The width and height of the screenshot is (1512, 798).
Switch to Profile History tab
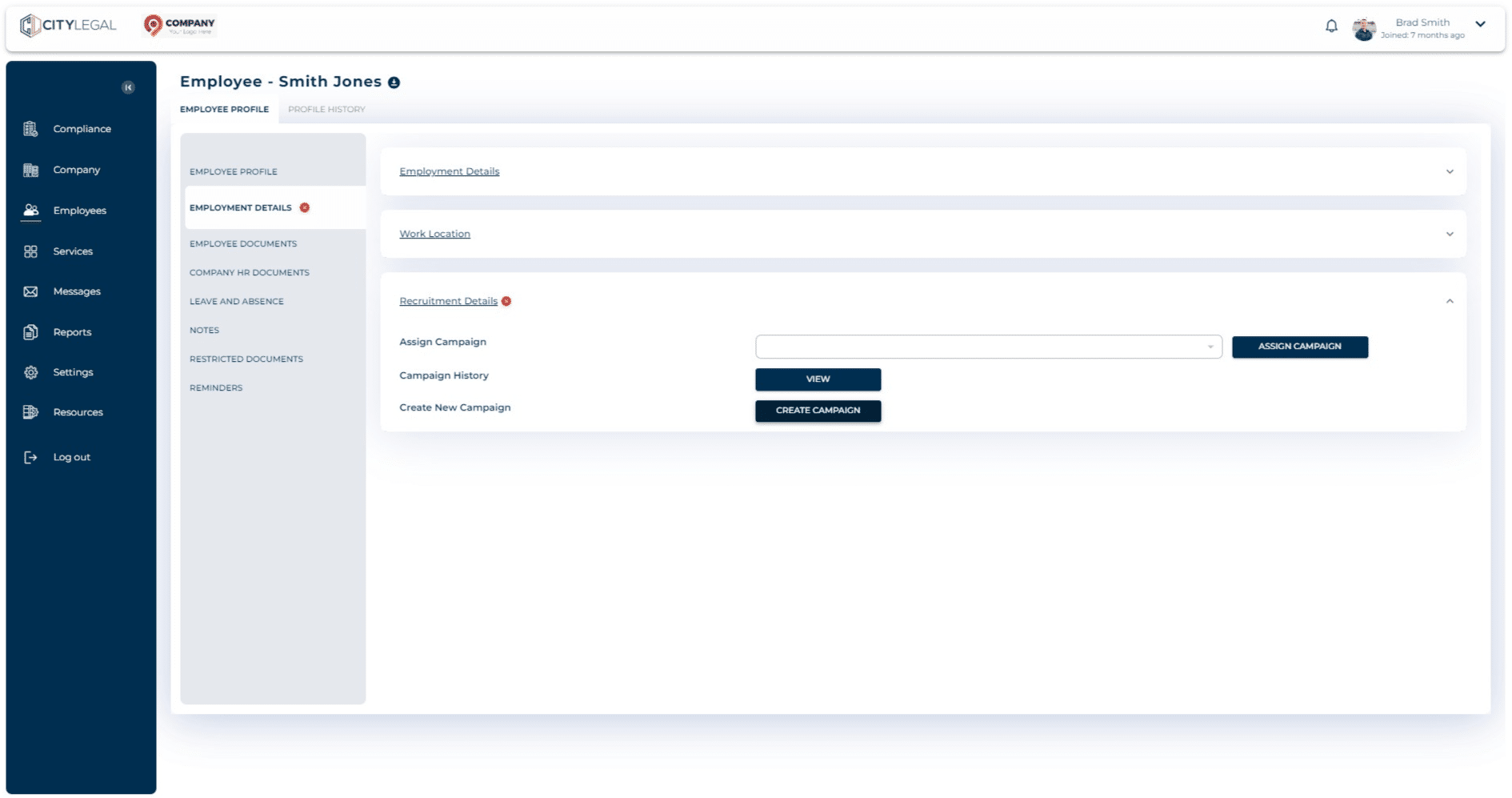[326, 109]
